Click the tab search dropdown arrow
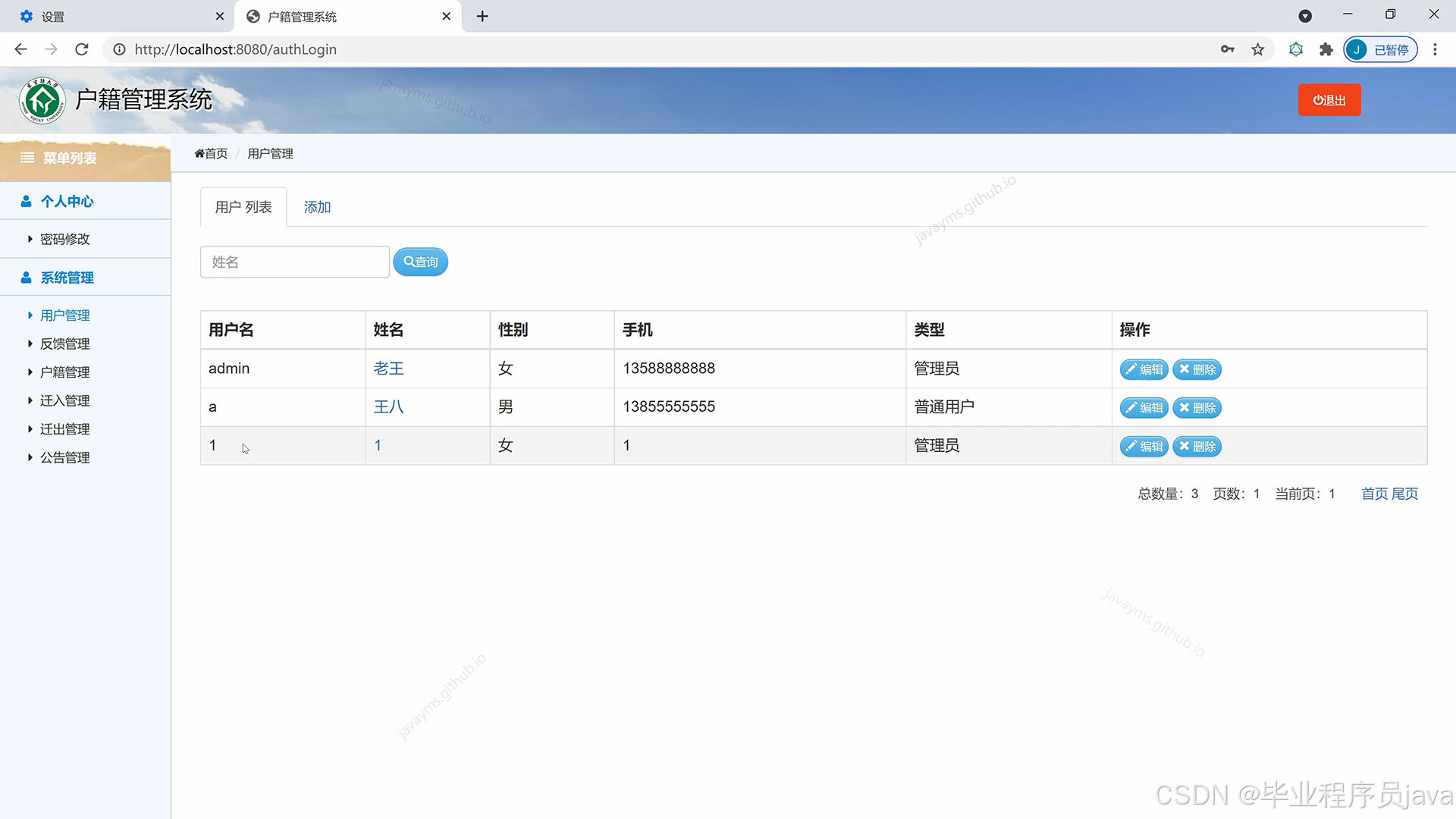This screenshot has width=1456, height=819. [1305, 16]
